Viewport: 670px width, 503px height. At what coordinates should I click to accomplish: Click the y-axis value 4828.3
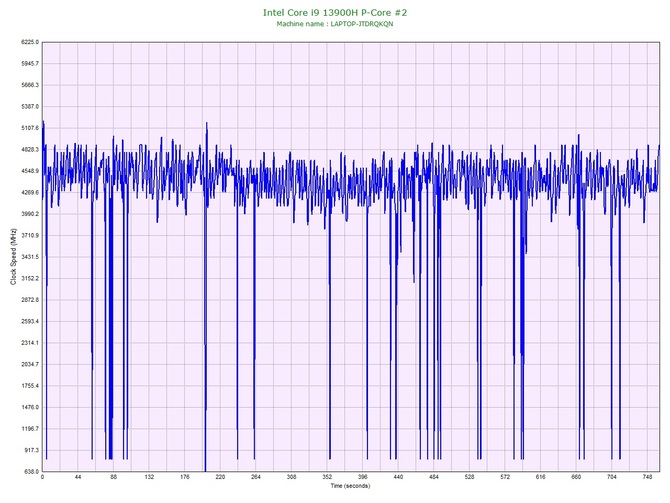coord(30,150)
